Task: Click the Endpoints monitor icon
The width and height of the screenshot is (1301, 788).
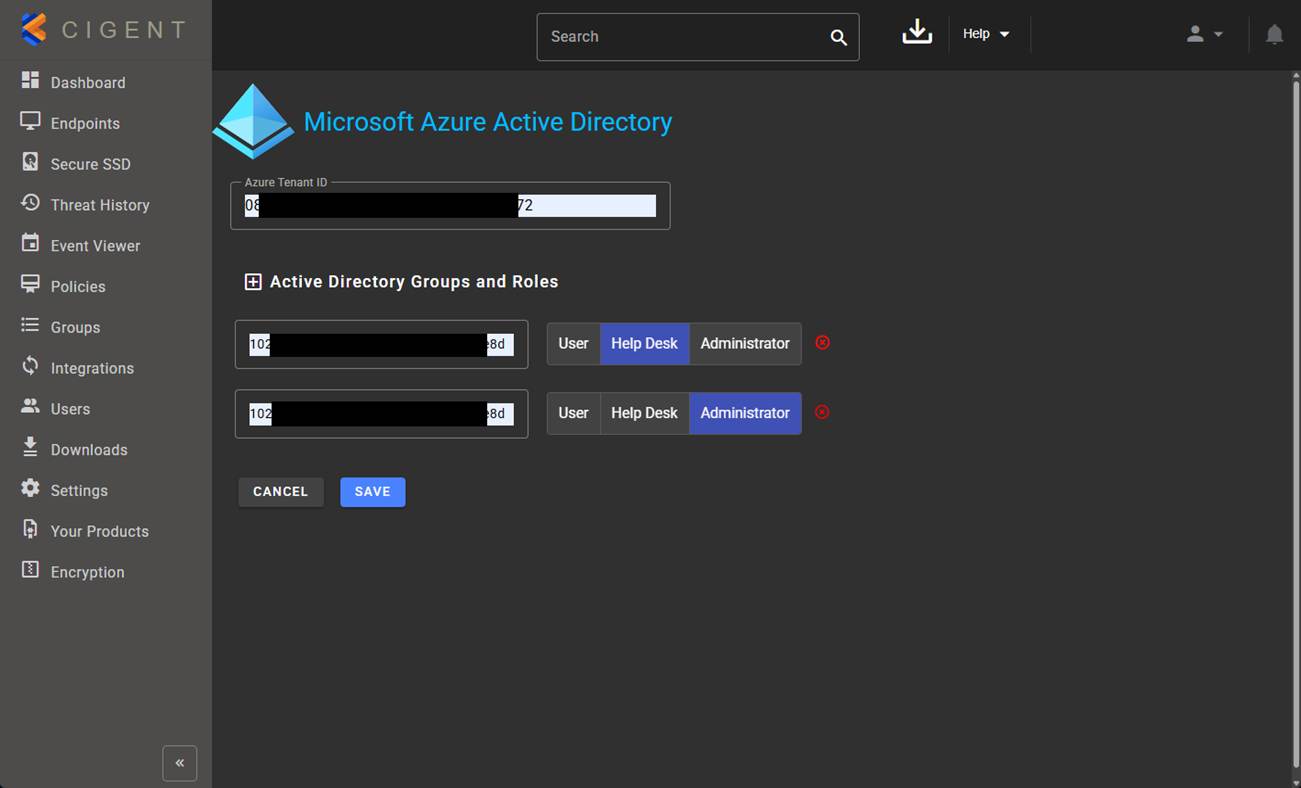Action: [30, 121]
